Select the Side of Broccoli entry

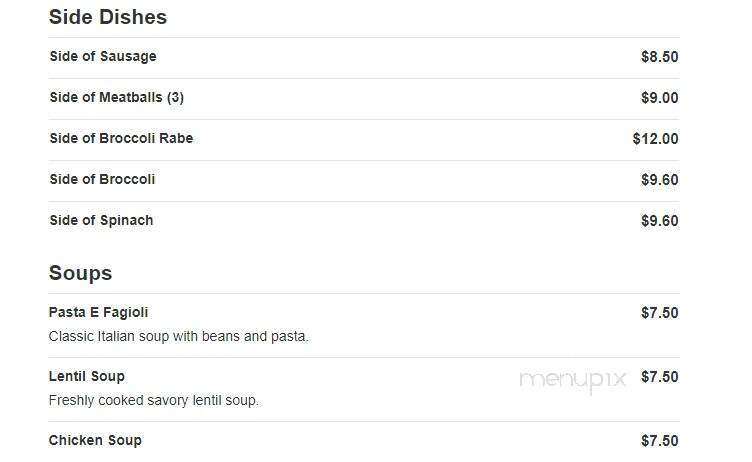[102, 179]
